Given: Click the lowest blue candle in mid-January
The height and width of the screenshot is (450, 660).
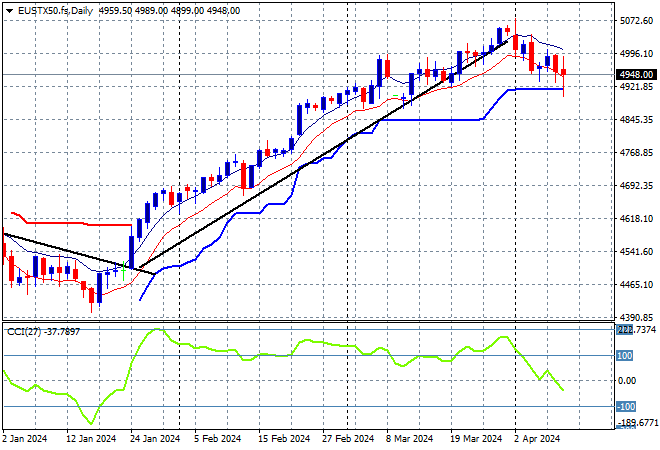Looking at the screenshot, I should click(101, 286).
